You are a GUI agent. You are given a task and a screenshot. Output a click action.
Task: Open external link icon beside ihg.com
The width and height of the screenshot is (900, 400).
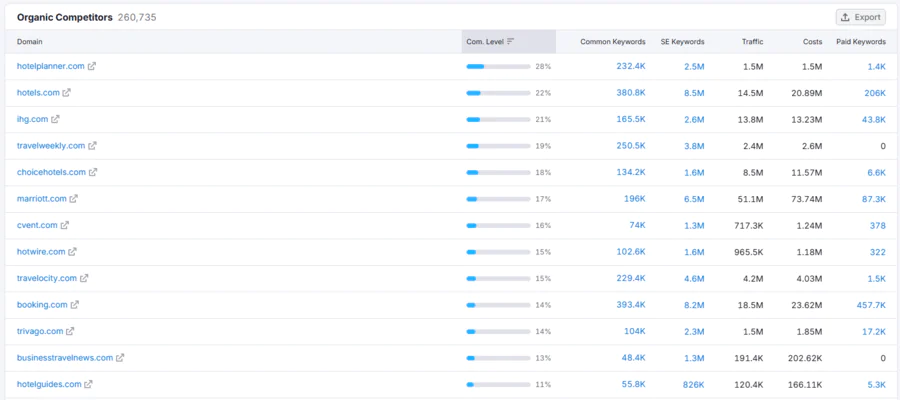(x=55, y=119)
